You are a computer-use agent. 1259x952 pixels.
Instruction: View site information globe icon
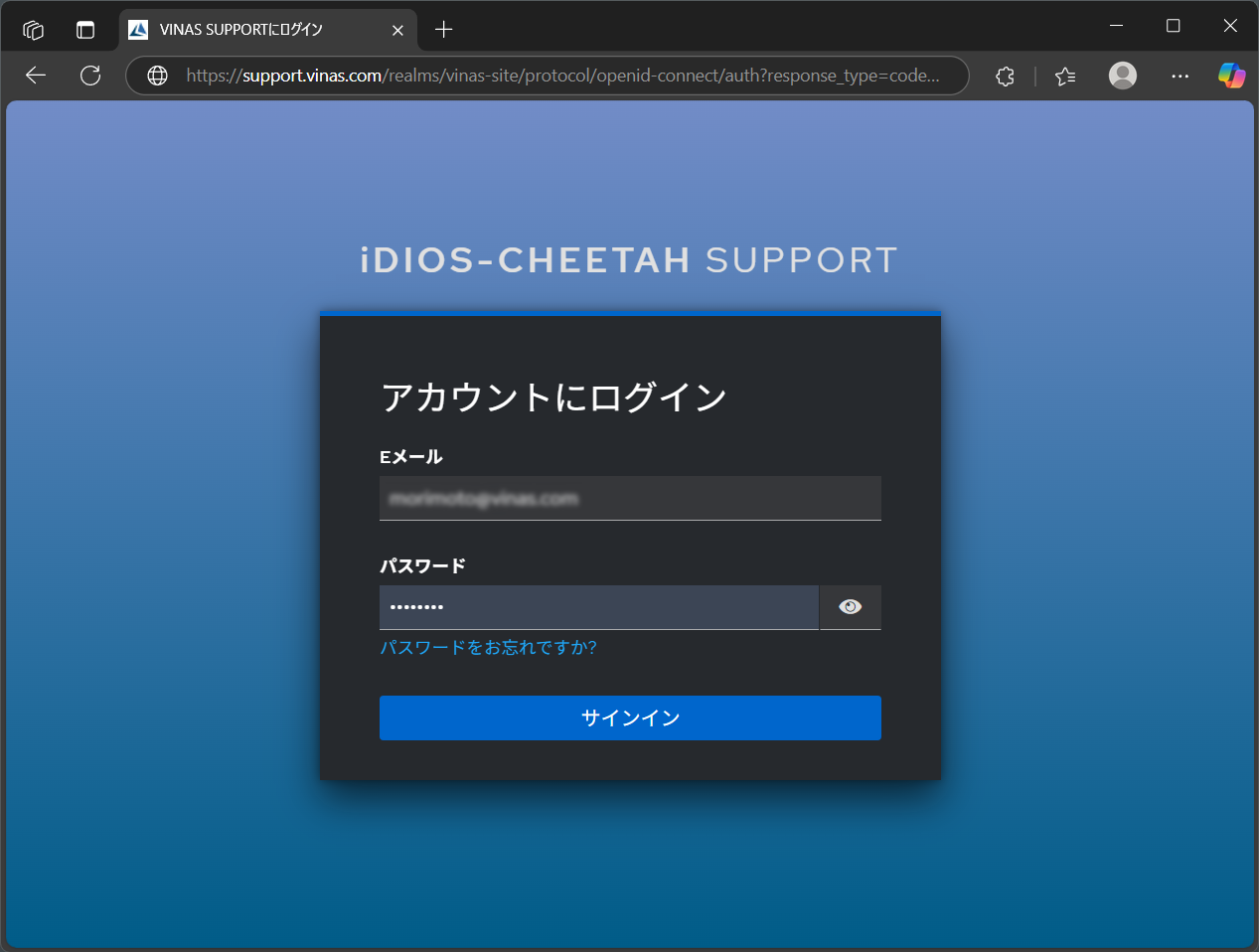pyautogui.click(x=157, y=76)
